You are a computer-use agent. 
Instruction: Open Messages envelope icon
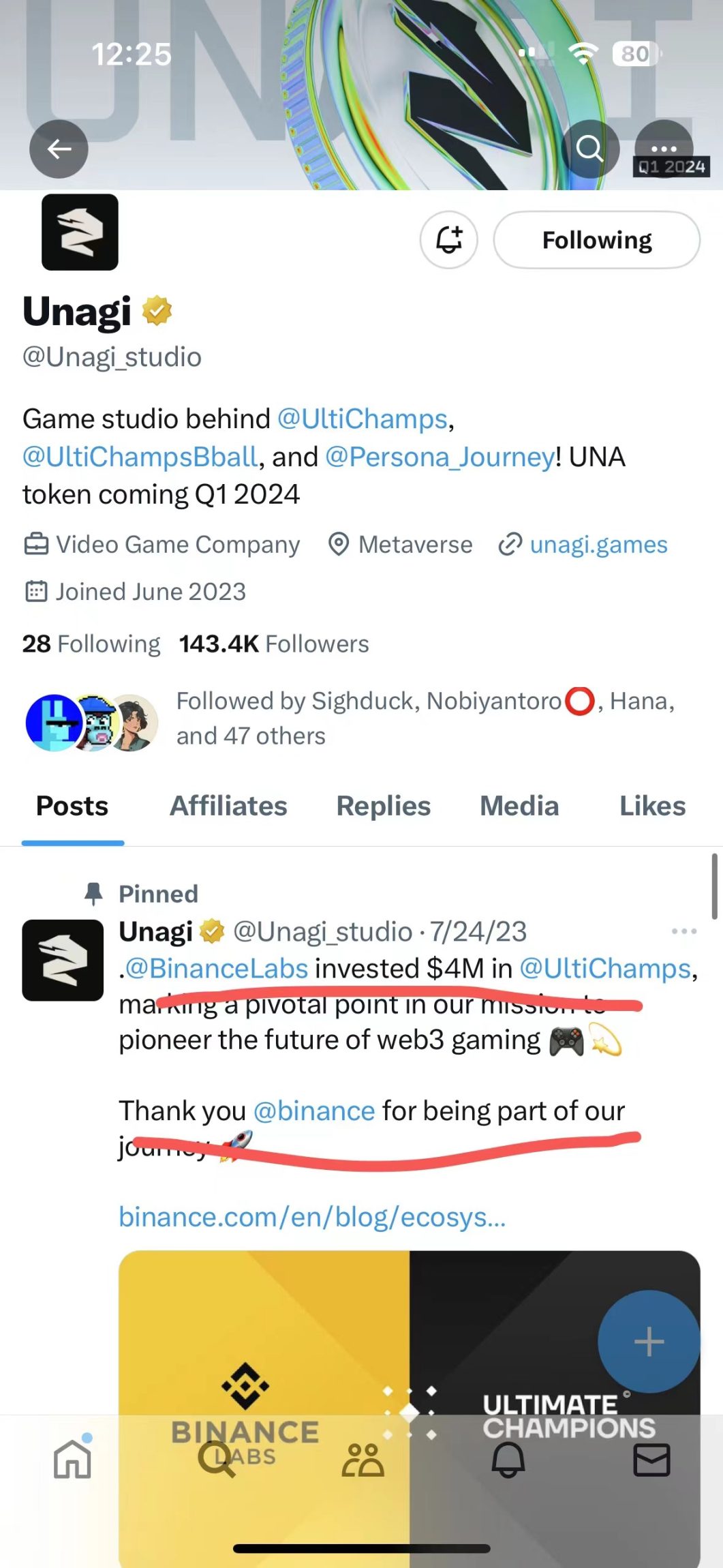[651, 1460]
